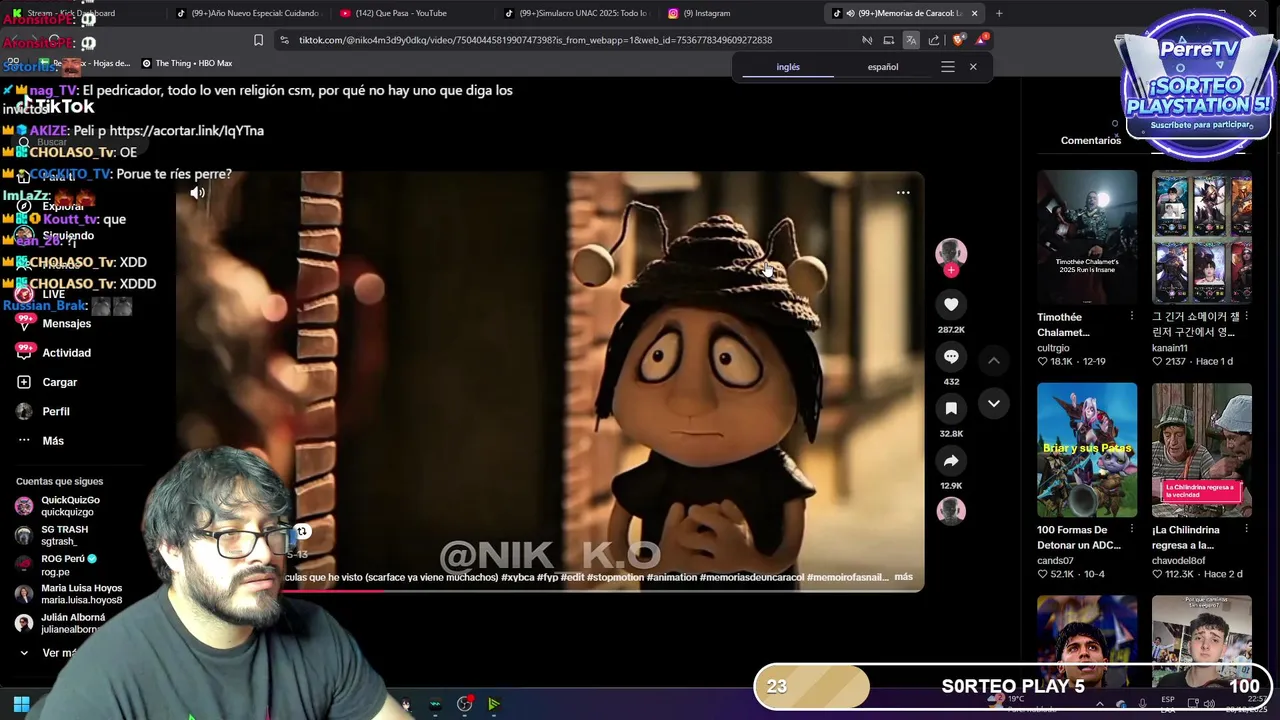Image resolution: width=1280 pixels, height=720 pixels.
Task: Switch to Año Nuevo Especial tab
Action: coord(247,13)
